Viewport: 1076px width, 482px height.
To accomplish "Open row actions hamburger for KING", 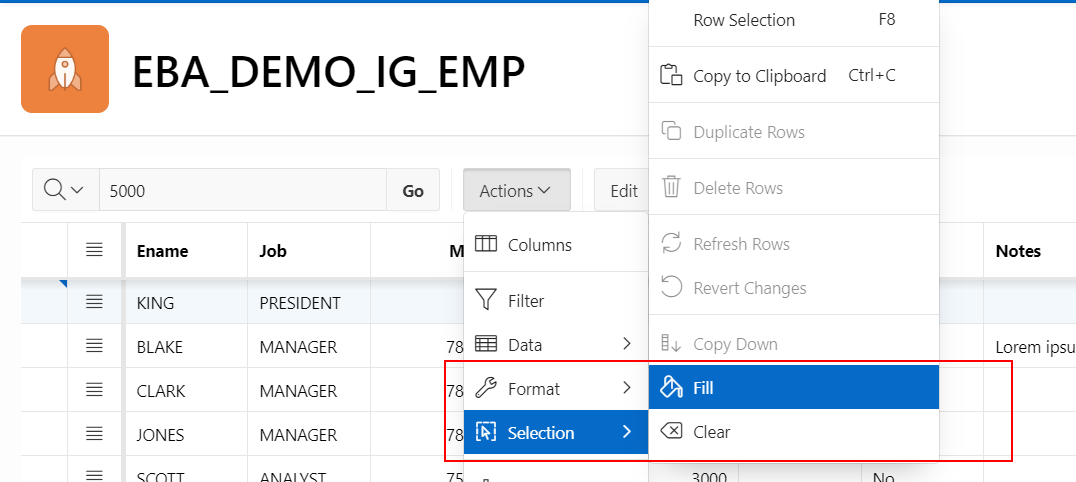I will pos(94,302).
